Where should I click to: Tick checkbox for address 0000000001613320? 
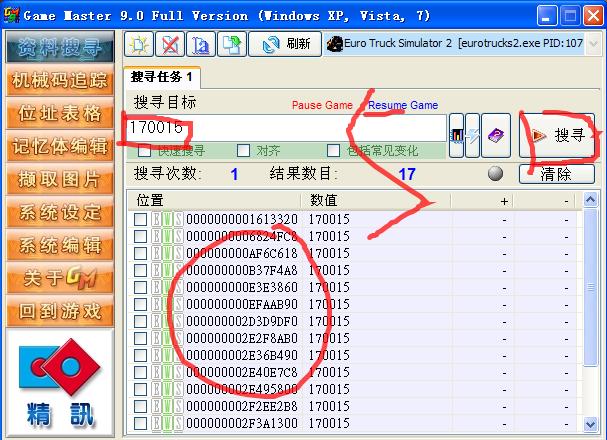pos(140,219)
